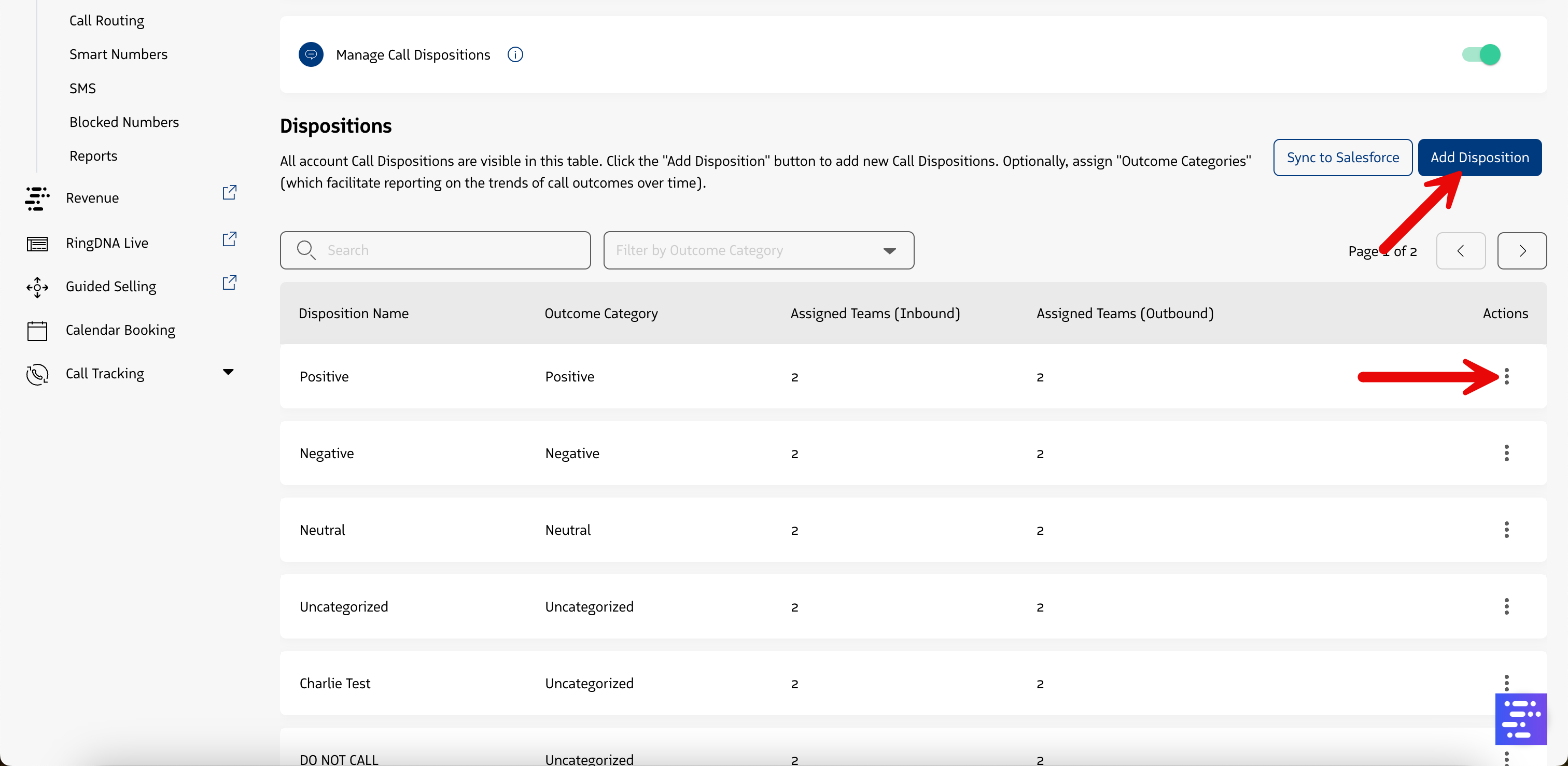Click the info icon beside Manage Call Dispositions

pyautogui.click(x=515, y=55)
